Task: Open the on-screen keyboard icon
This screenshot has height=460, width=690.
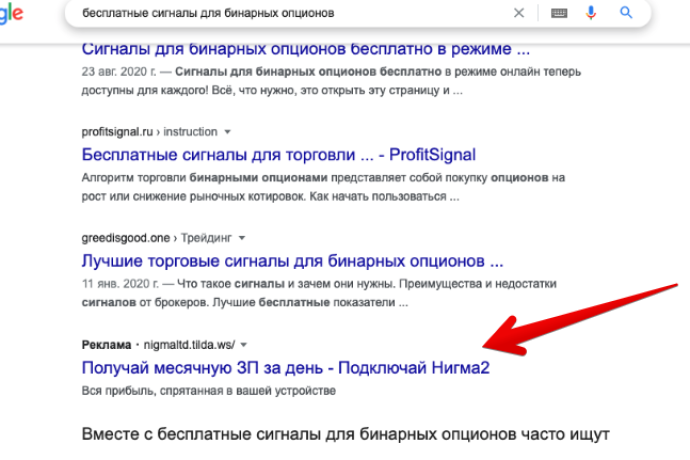Action: point(559,13)
